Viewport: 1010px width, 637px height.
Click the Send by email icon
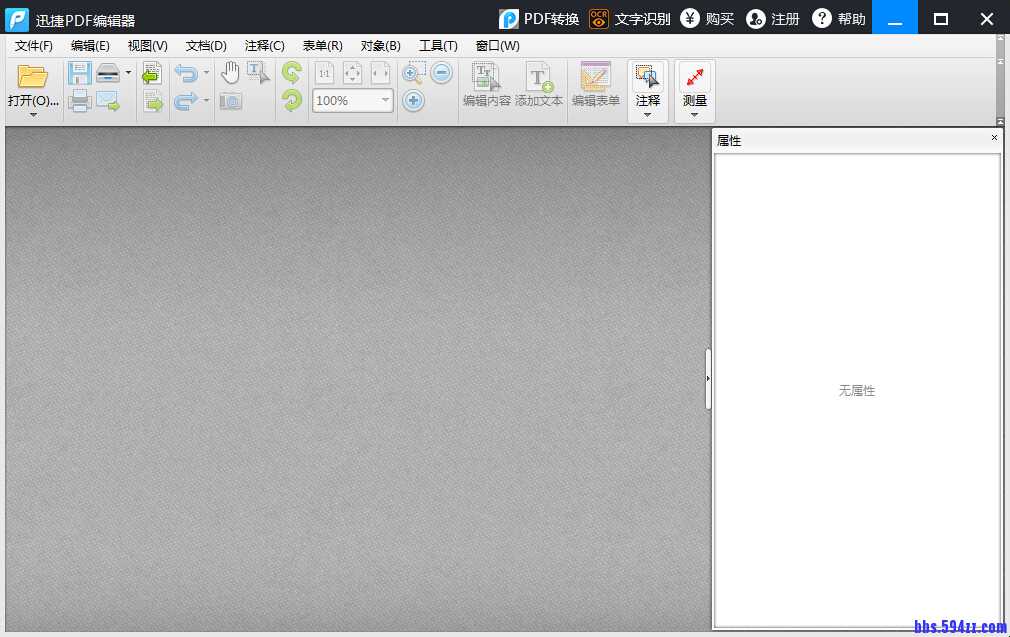pyautogui.click(x=108, y=101)
